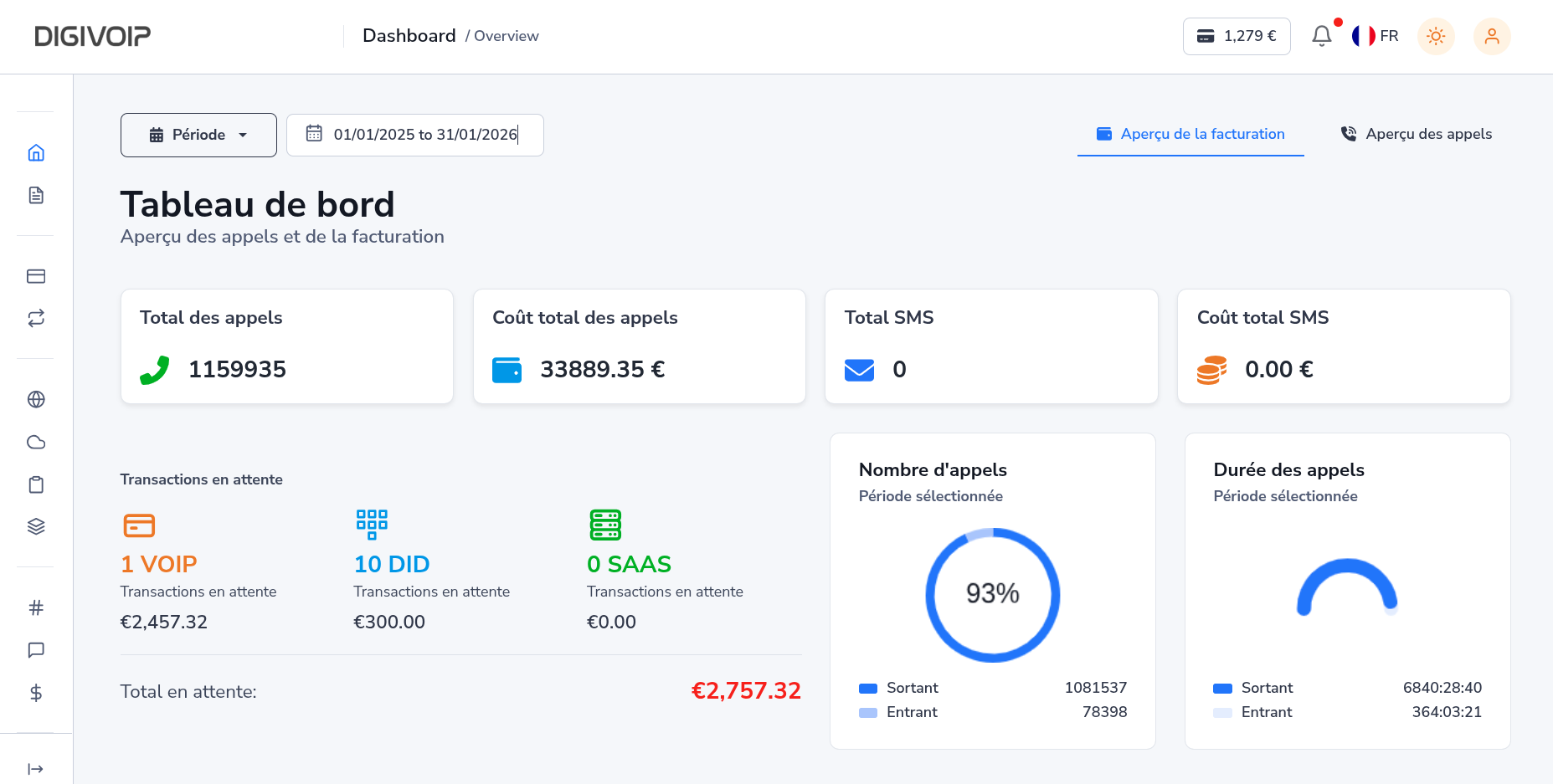Image resolution: width=1553 pixels, height=784 pixels.
Task: Click the Dashboard breadcrumb
Action: [x=409, y=36]
